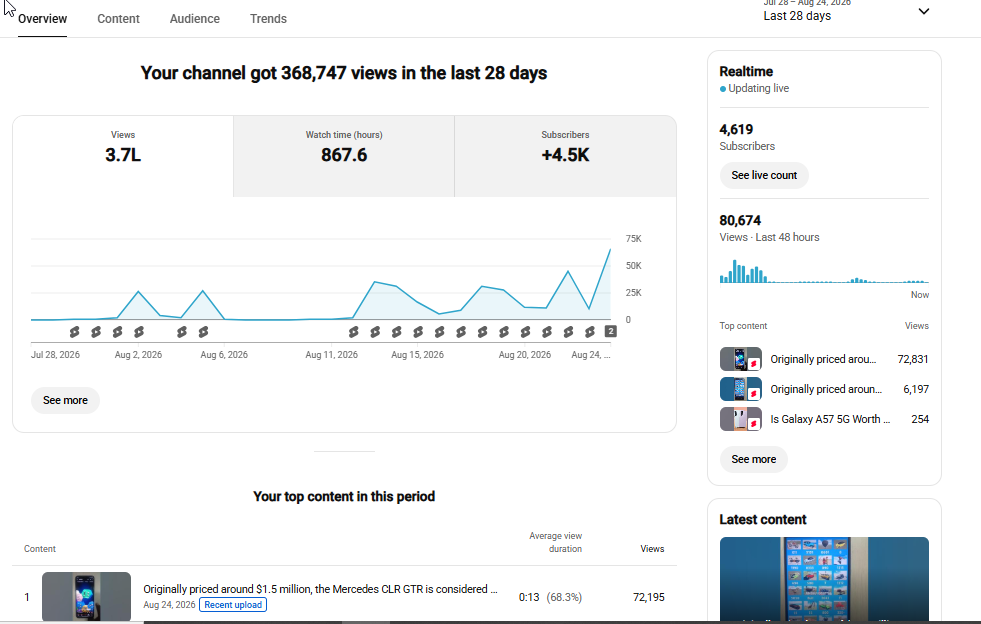The width and height of the screenshot is (981, 624).
Task: Click the 'Your top content in this period' heading
Action: (x=344, y=496)
